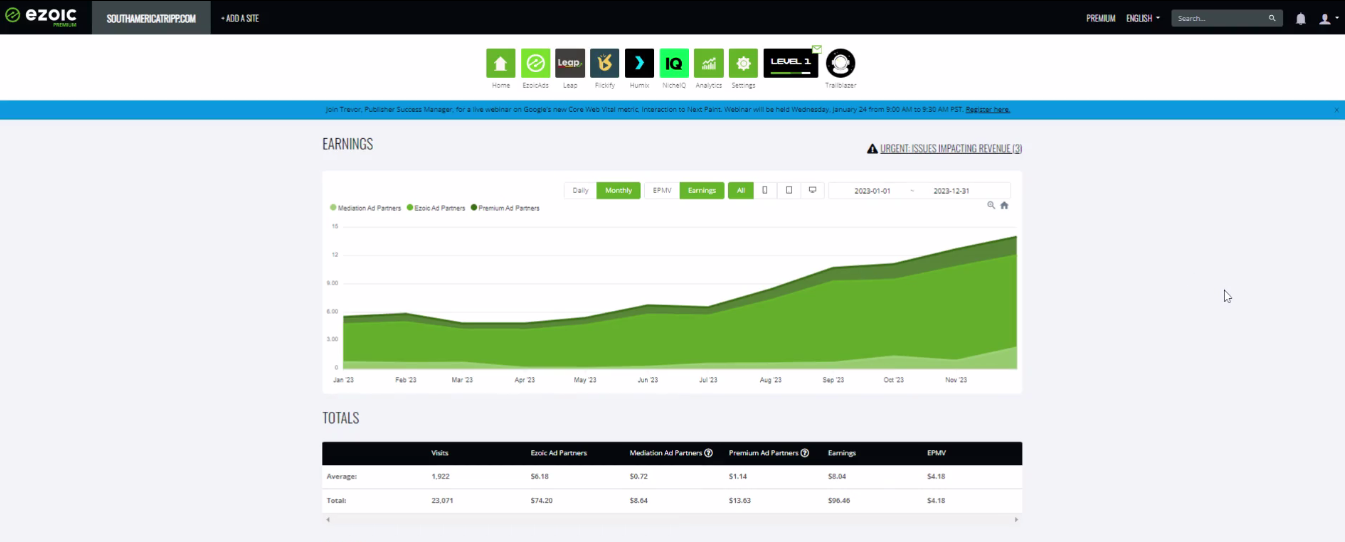
Task: Open the Leap app icon
Action: point(570,63)
